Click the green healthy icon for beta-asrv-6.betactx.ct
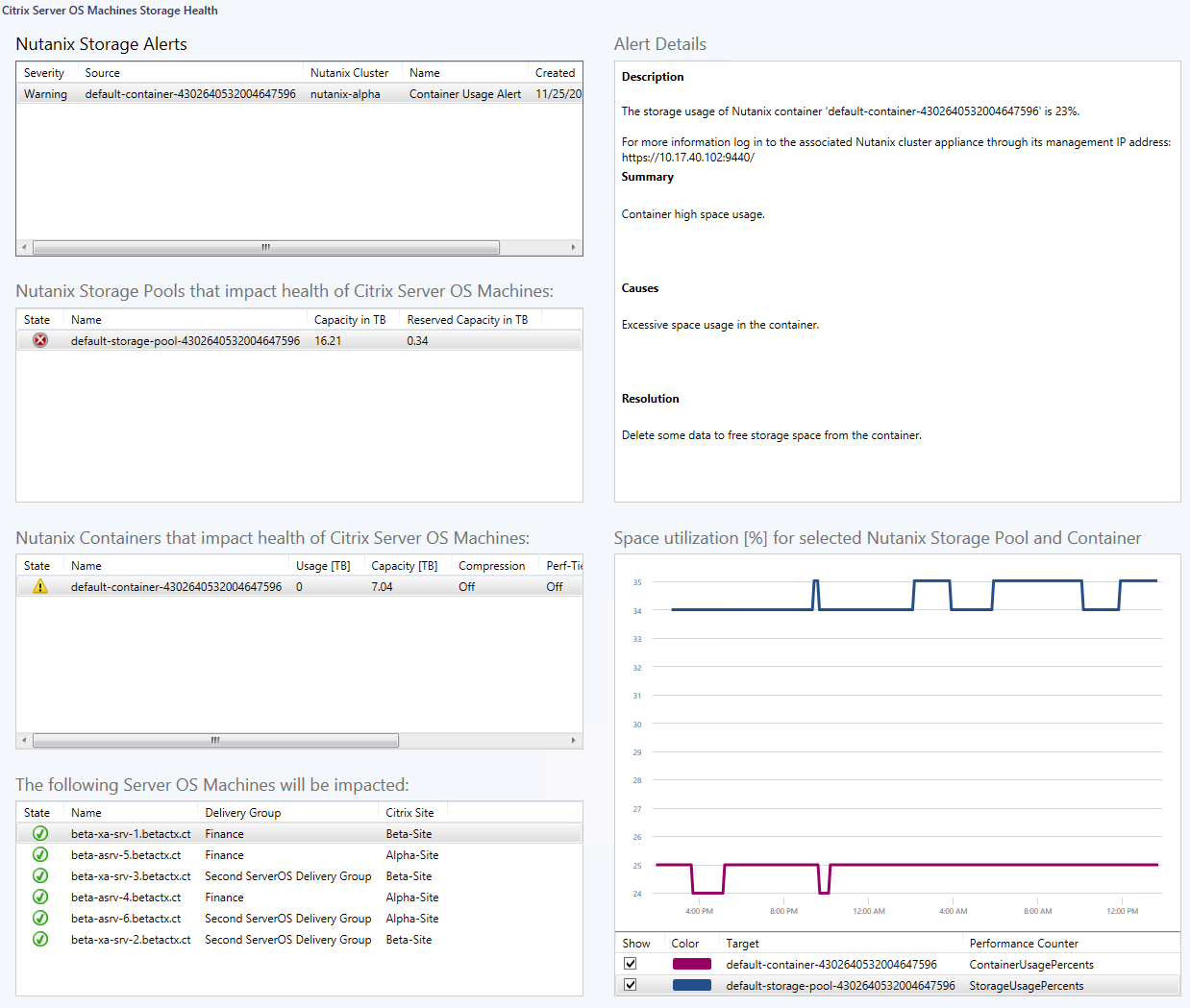Viewport: 1190px width, 1008px height. (x=40, y=918)
